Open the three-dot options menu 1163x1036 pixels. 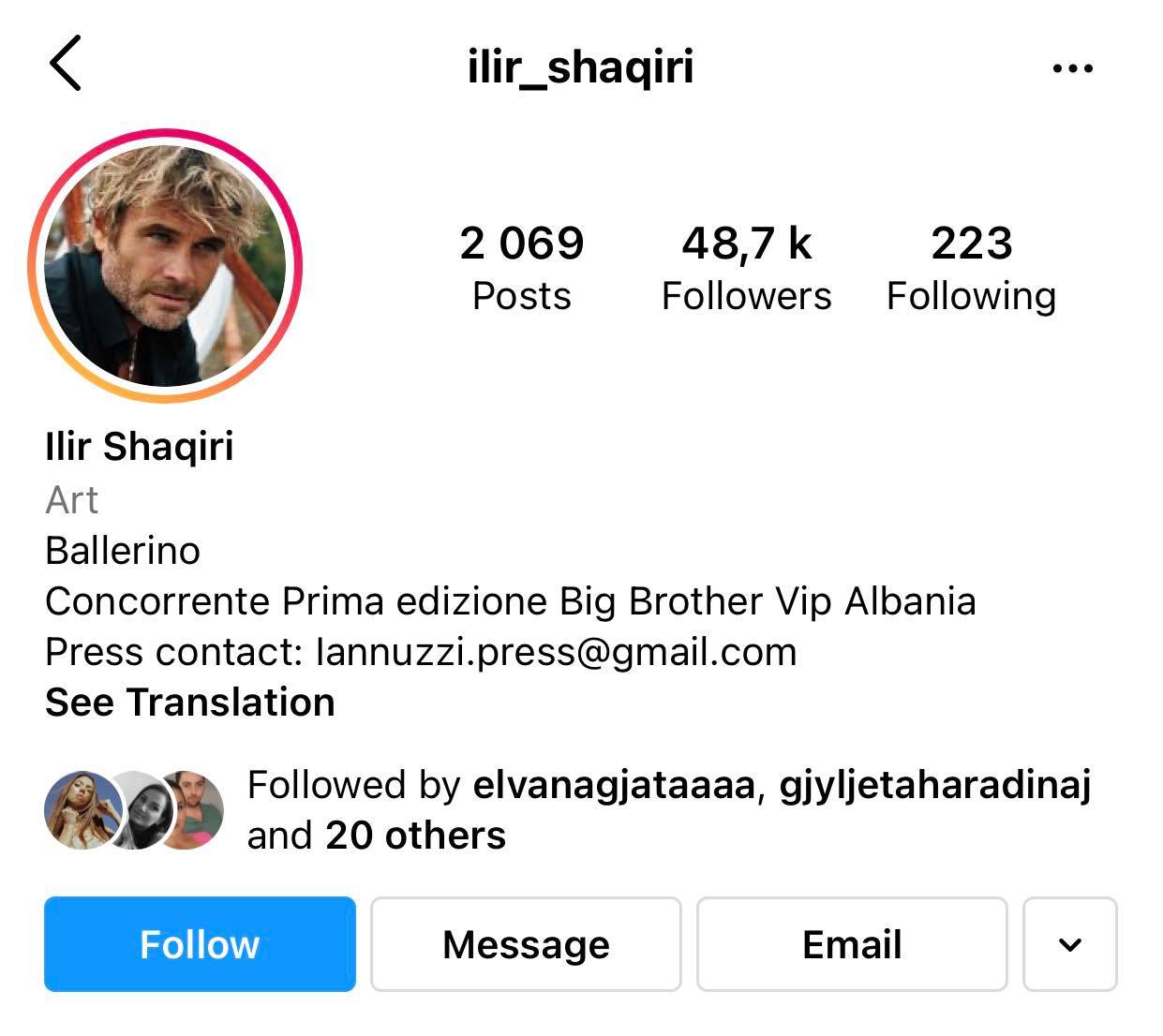pyautogui.click(x=1072, y=68)
